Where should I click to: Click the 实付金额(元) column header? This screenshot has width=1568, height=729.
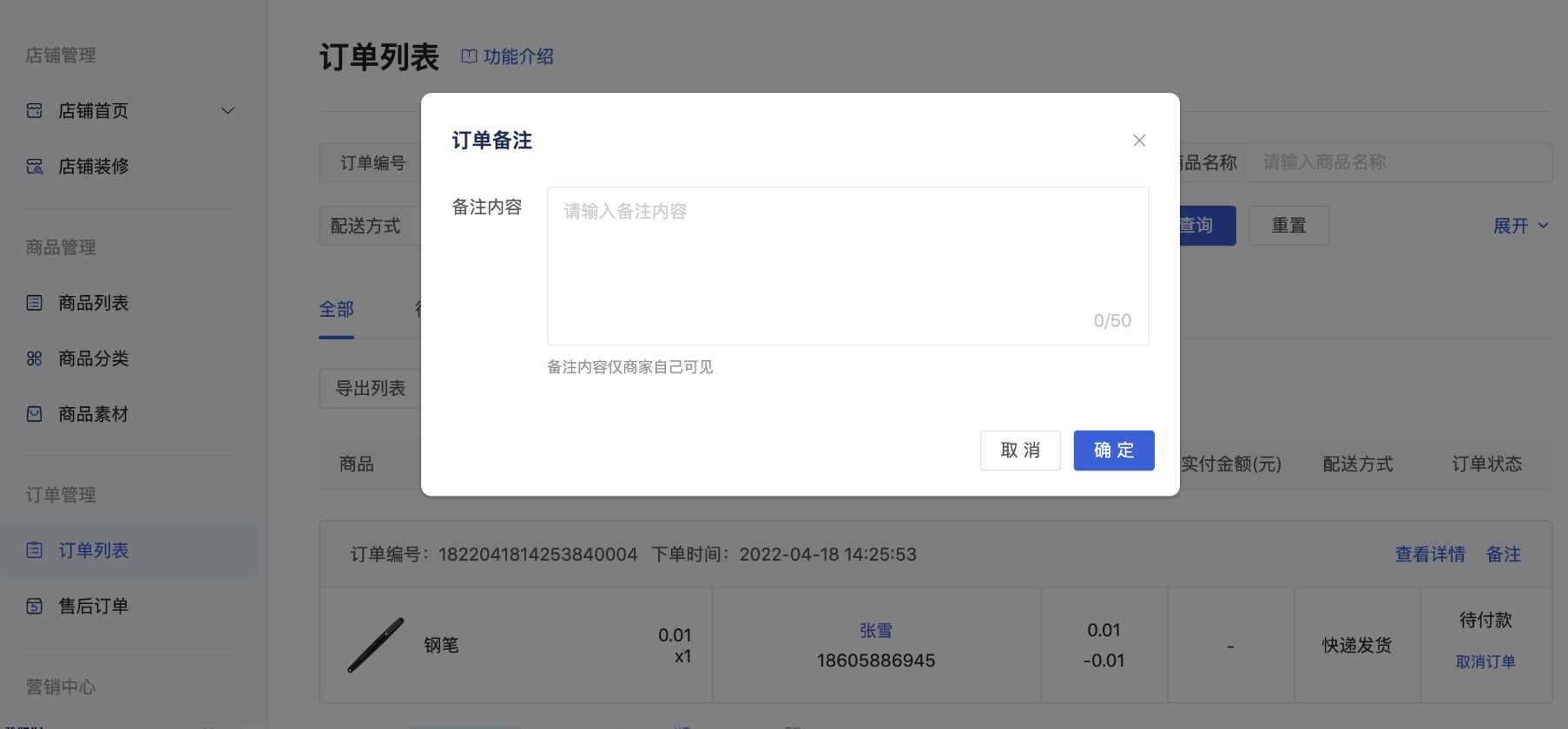[1231, 464]
